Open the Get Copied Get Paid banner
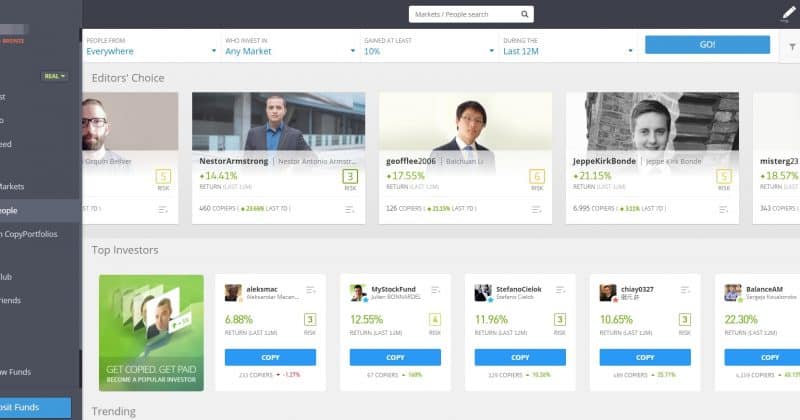 coord(151,333)
